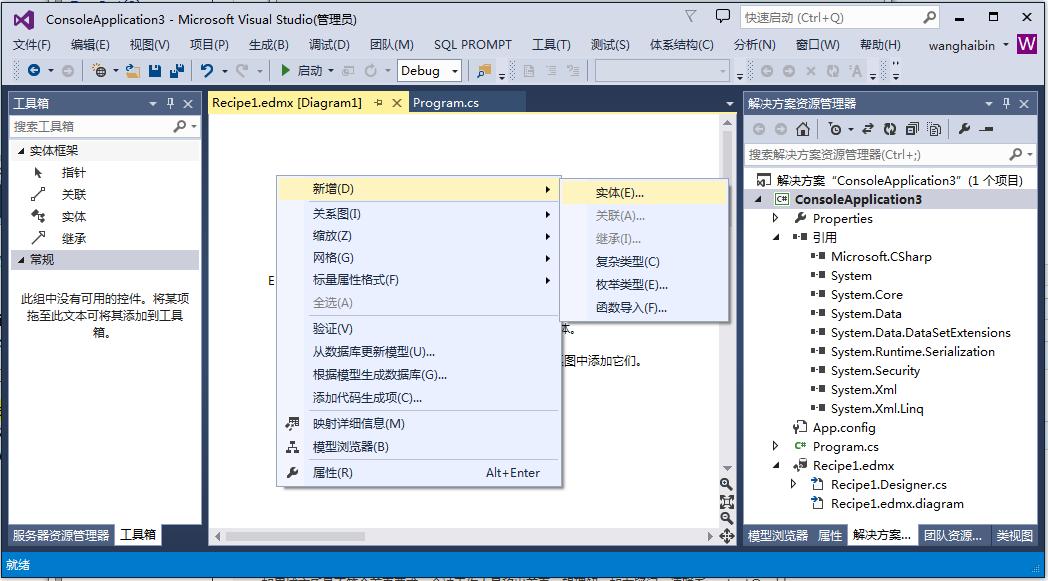Open the 文件(F) menu

click(x=32, y=45)
